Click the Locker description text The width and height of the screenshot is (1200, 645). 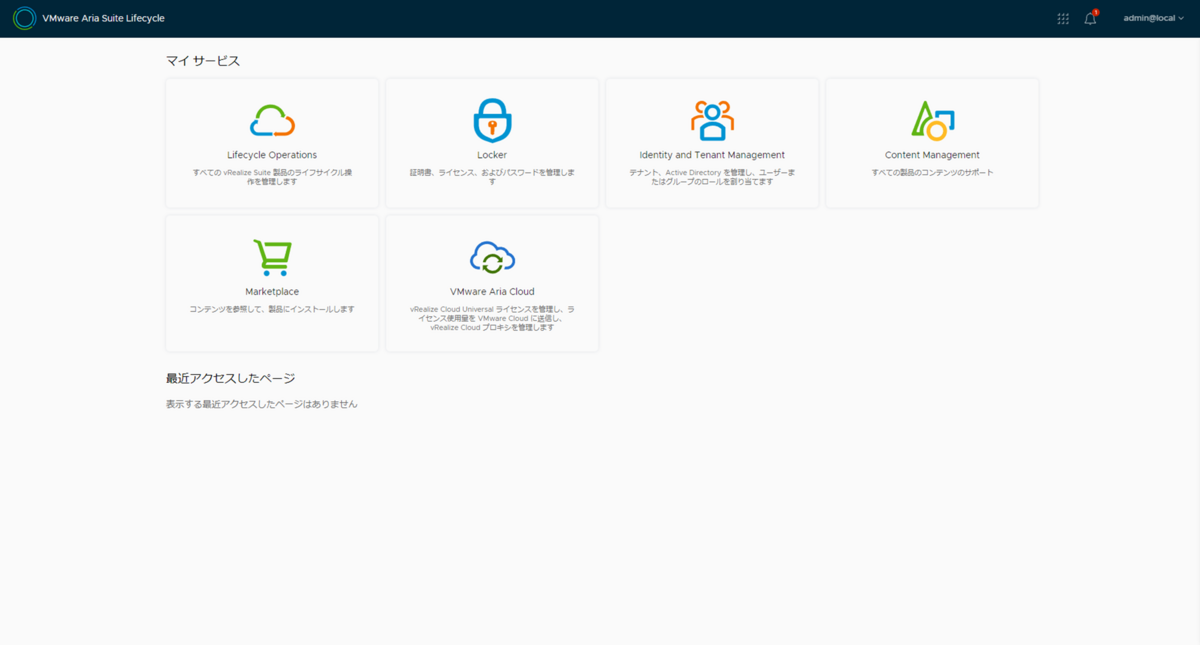492,177
